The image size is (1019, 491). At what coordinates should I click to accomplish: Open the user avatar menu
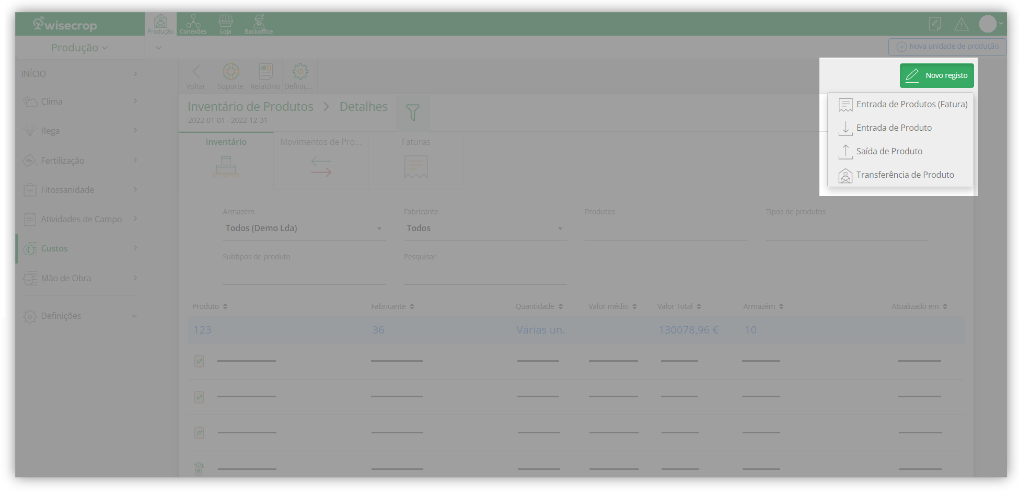tap(988, 24)
